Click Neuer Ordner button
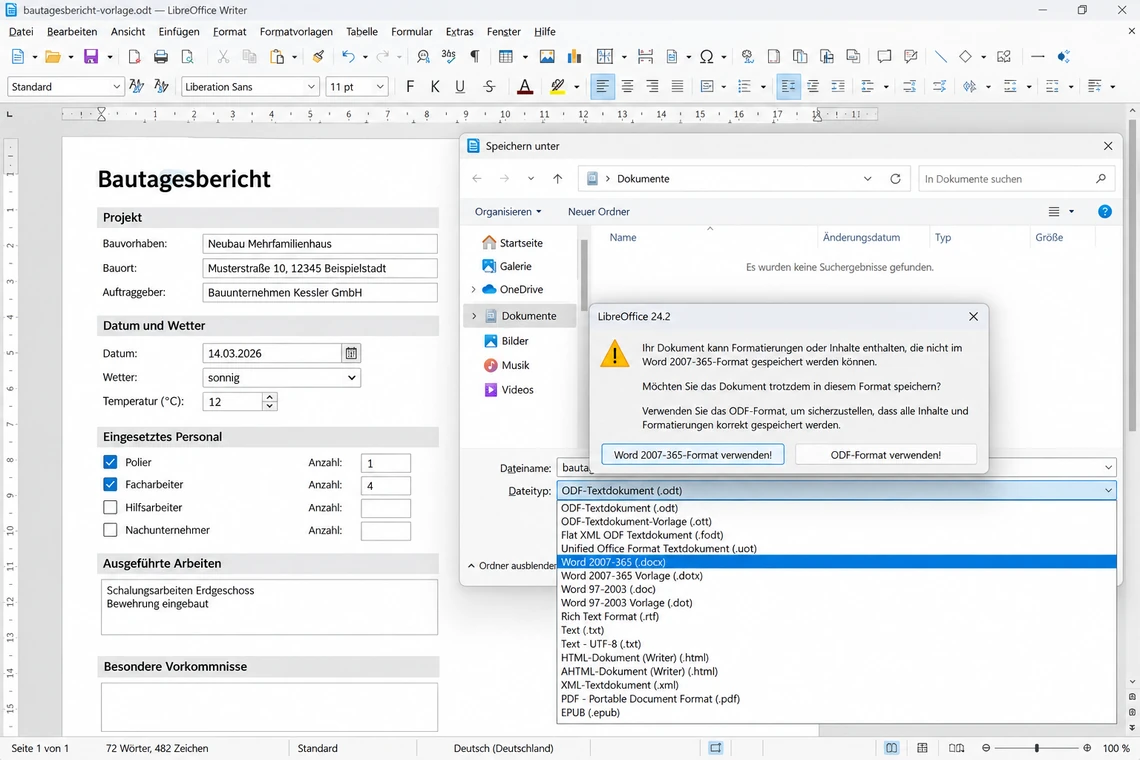 (598, 212)
